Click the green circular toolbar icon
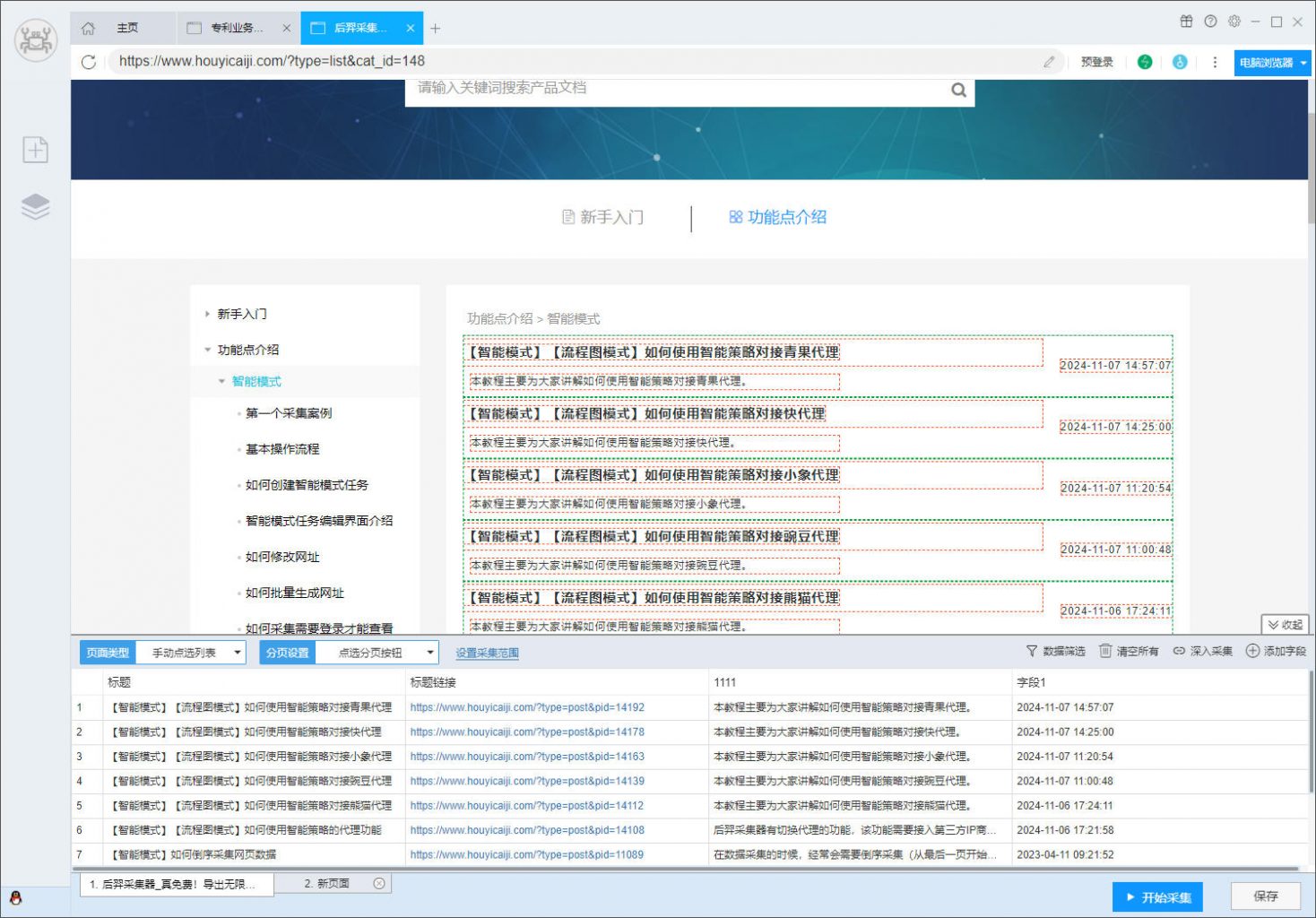 [1145, 62]
